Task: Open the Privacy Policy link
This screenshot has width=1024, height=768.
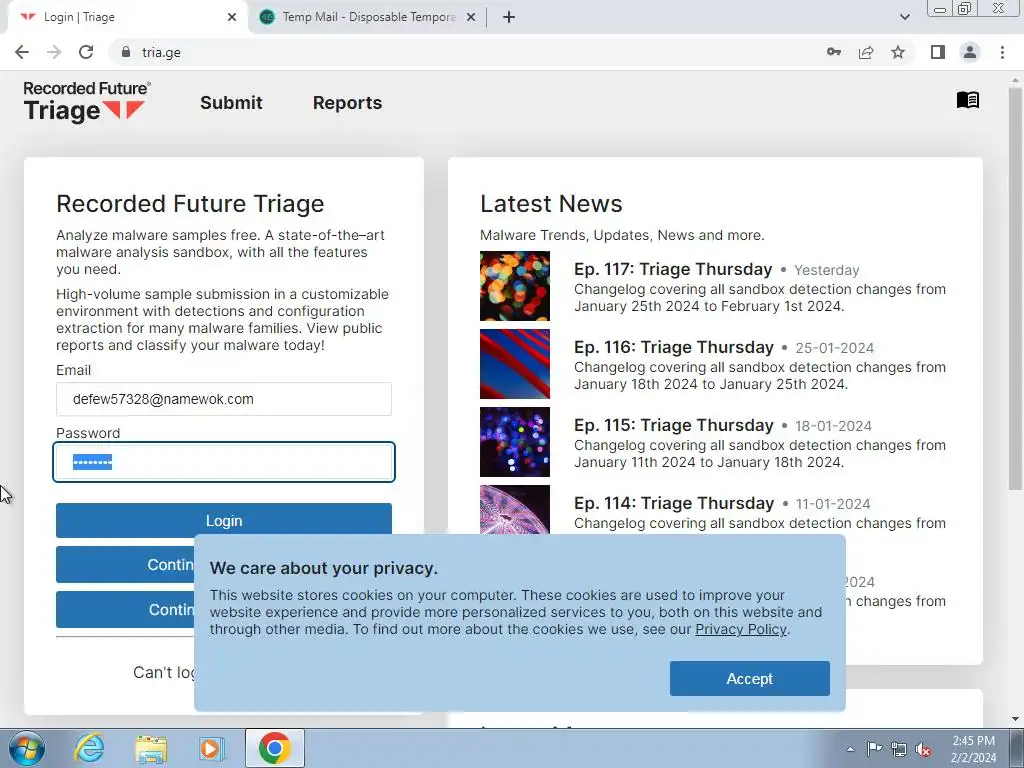Action: (x=741, y=630)
